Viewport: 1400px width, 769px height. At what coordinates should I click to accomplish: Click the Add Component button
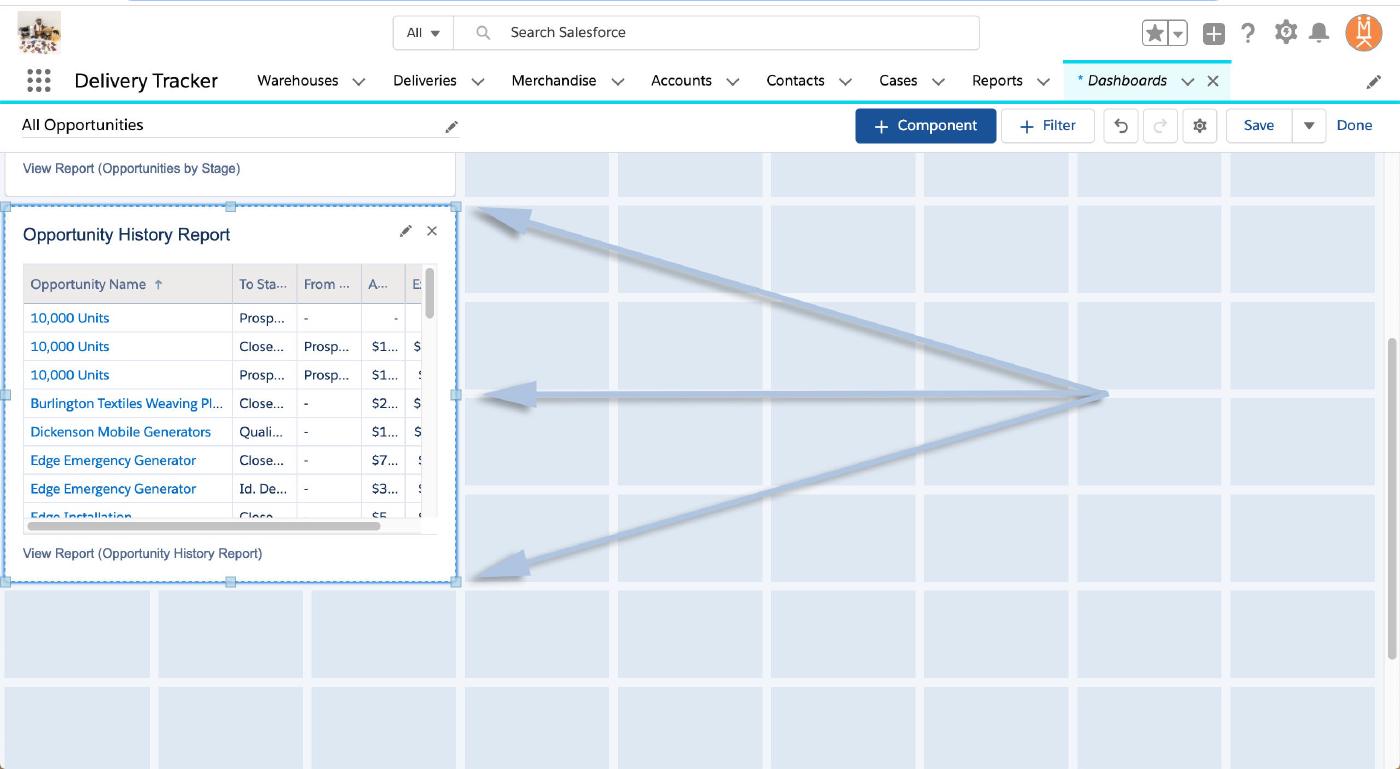pyautogui.click(x=925, y=126)
